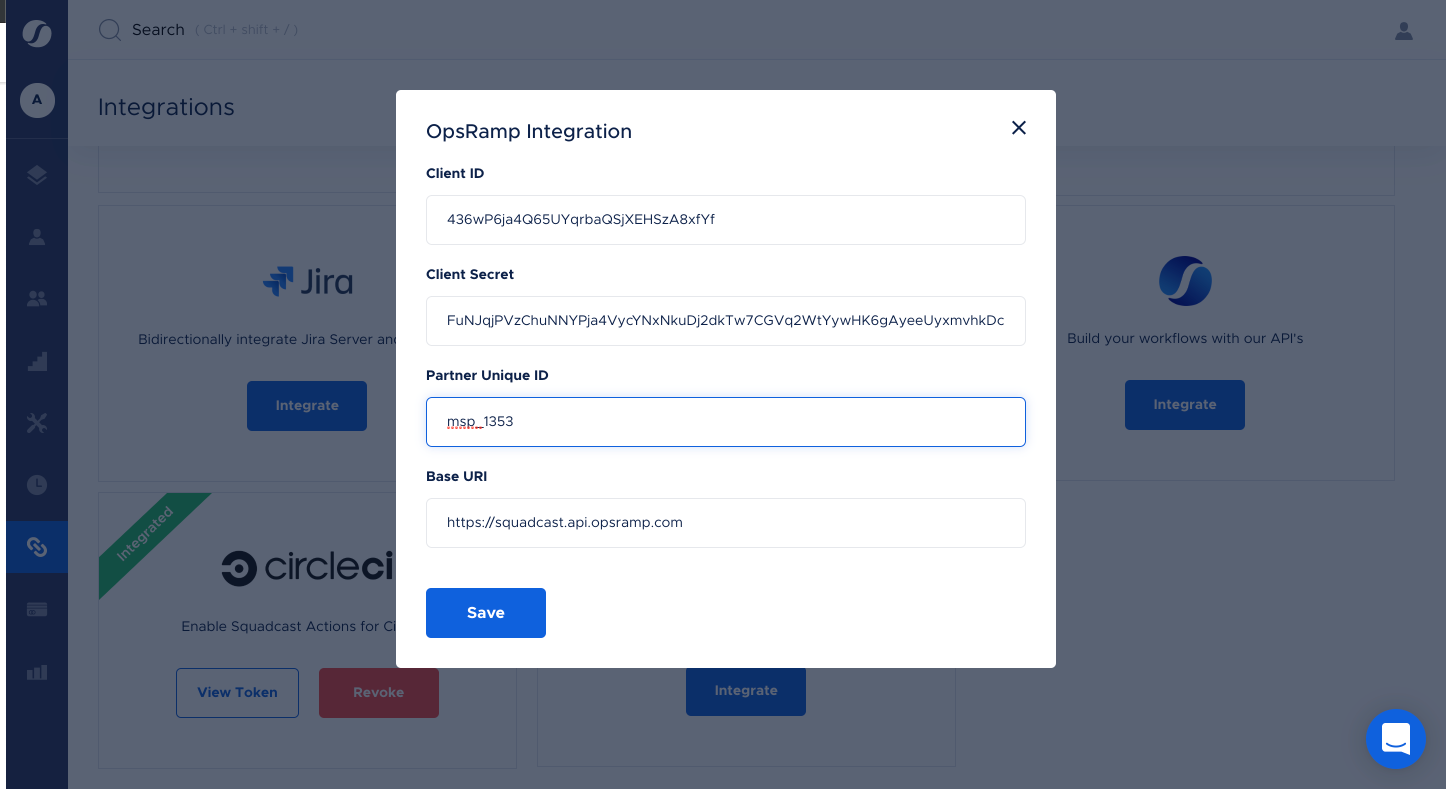Click View Token on the CircleCI card
This screenshot has width=1446, height=789.
coord(237,693)
